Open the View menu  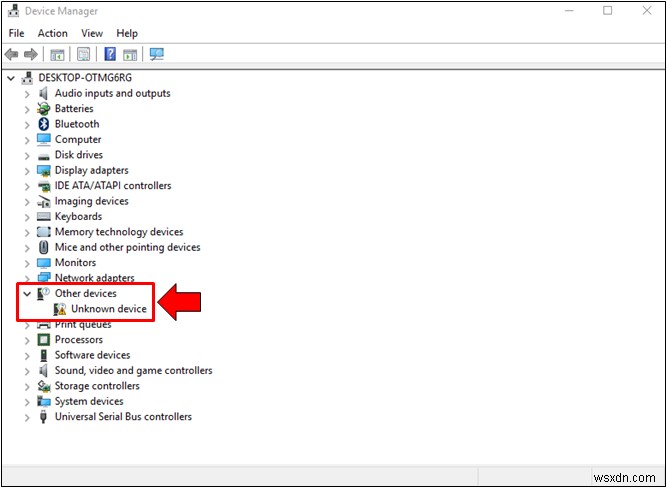(x=92, y=33)
